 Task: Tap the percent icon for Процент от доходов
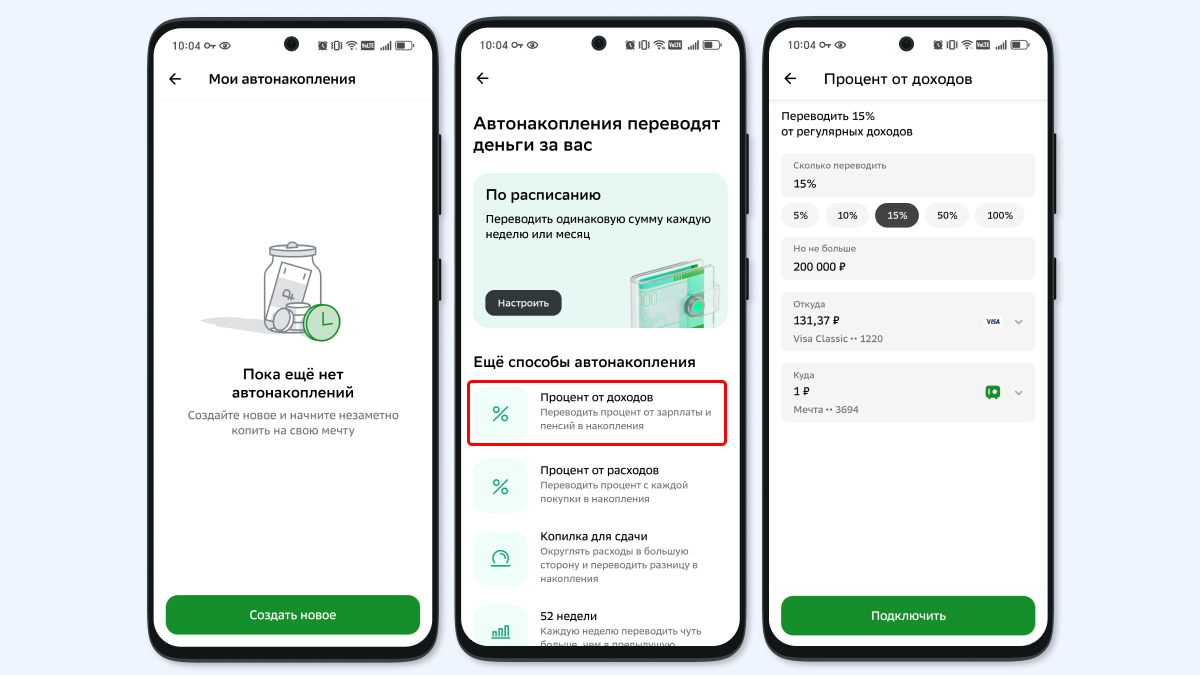tap(500, 414)
